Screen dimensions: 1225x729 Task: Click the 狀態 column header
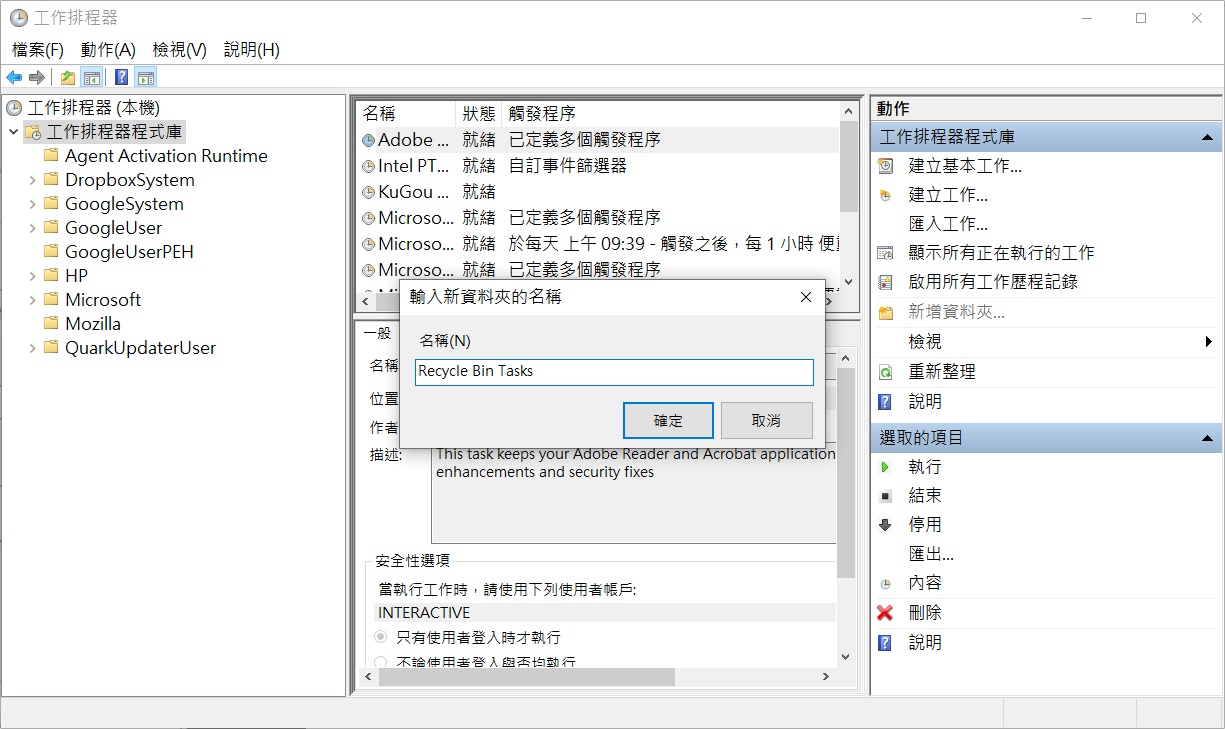(x=479, y=114)
